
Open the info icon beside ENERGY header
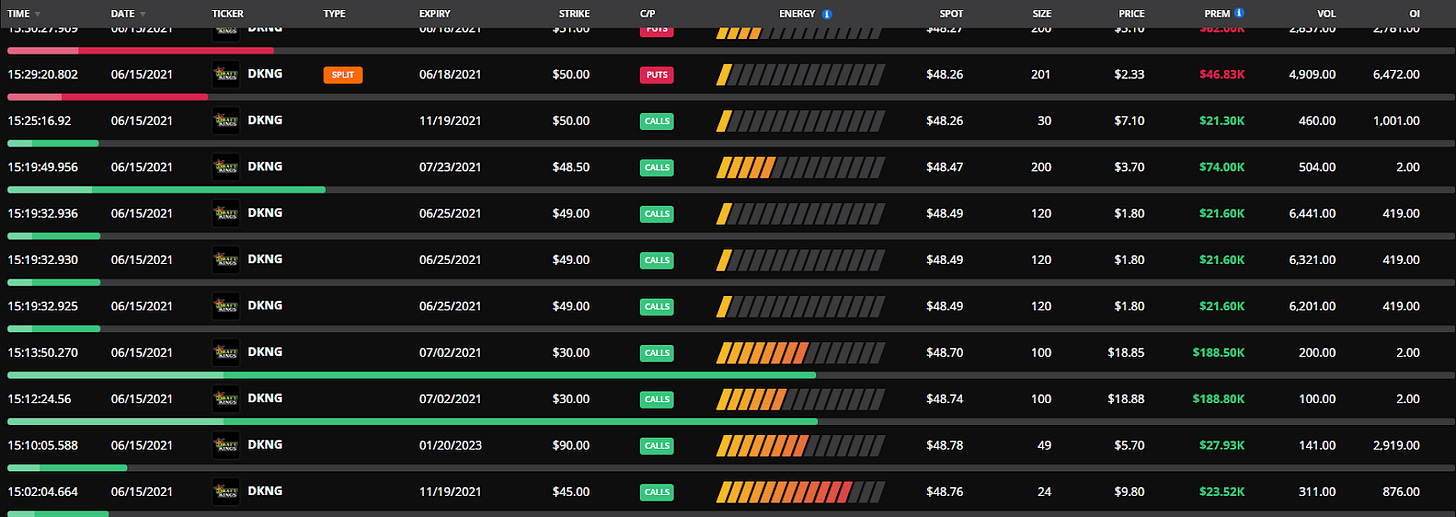coord(827,14)
